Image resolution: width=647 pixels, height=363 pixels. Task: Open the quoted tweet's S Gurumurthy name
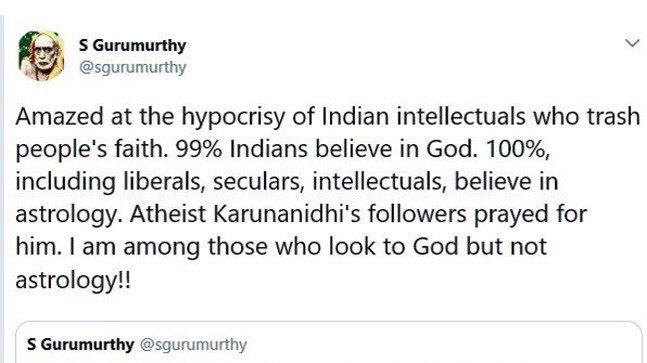(x=80, y=344)
